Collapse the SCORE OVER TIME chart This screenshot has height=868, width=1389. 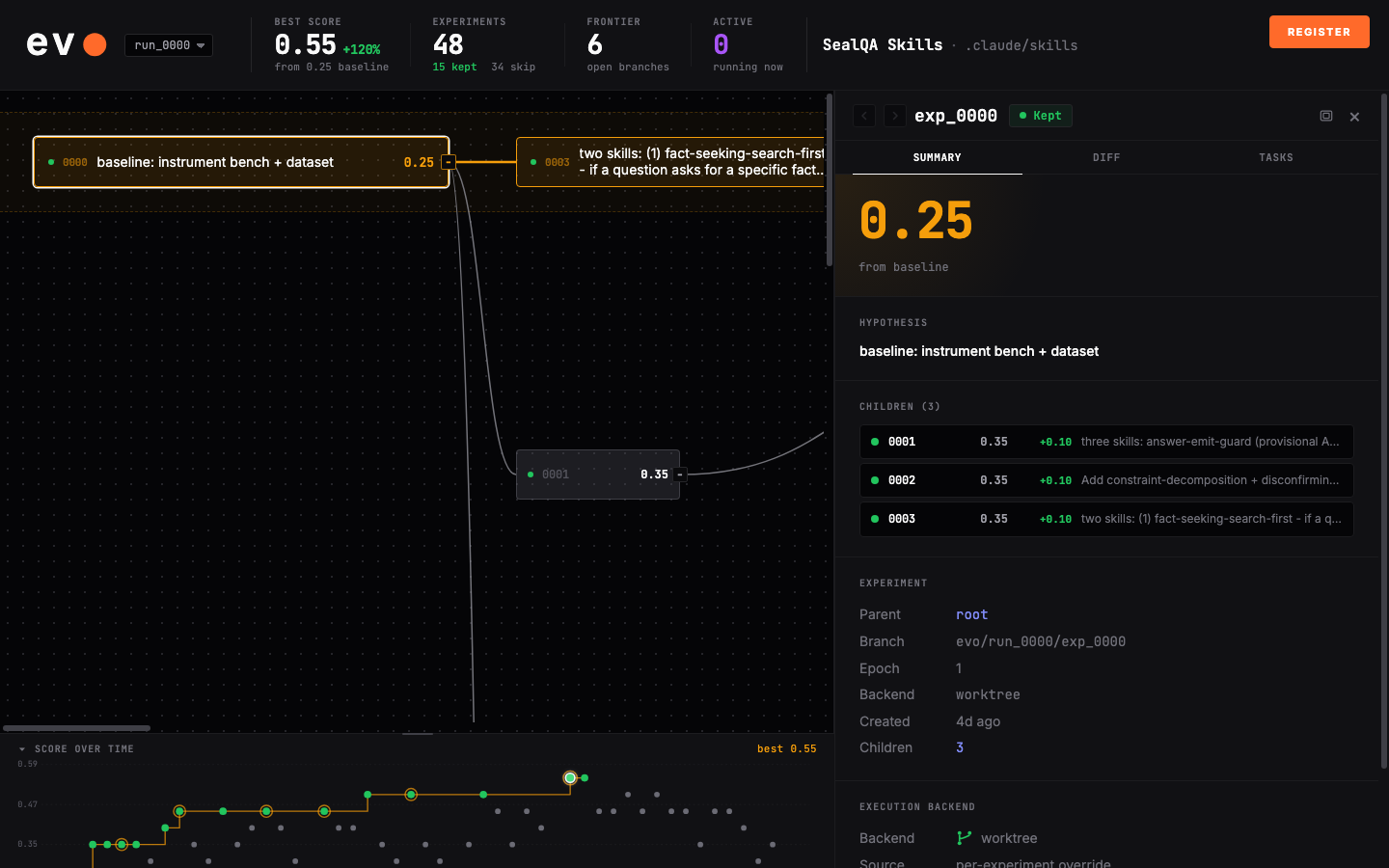22,749
